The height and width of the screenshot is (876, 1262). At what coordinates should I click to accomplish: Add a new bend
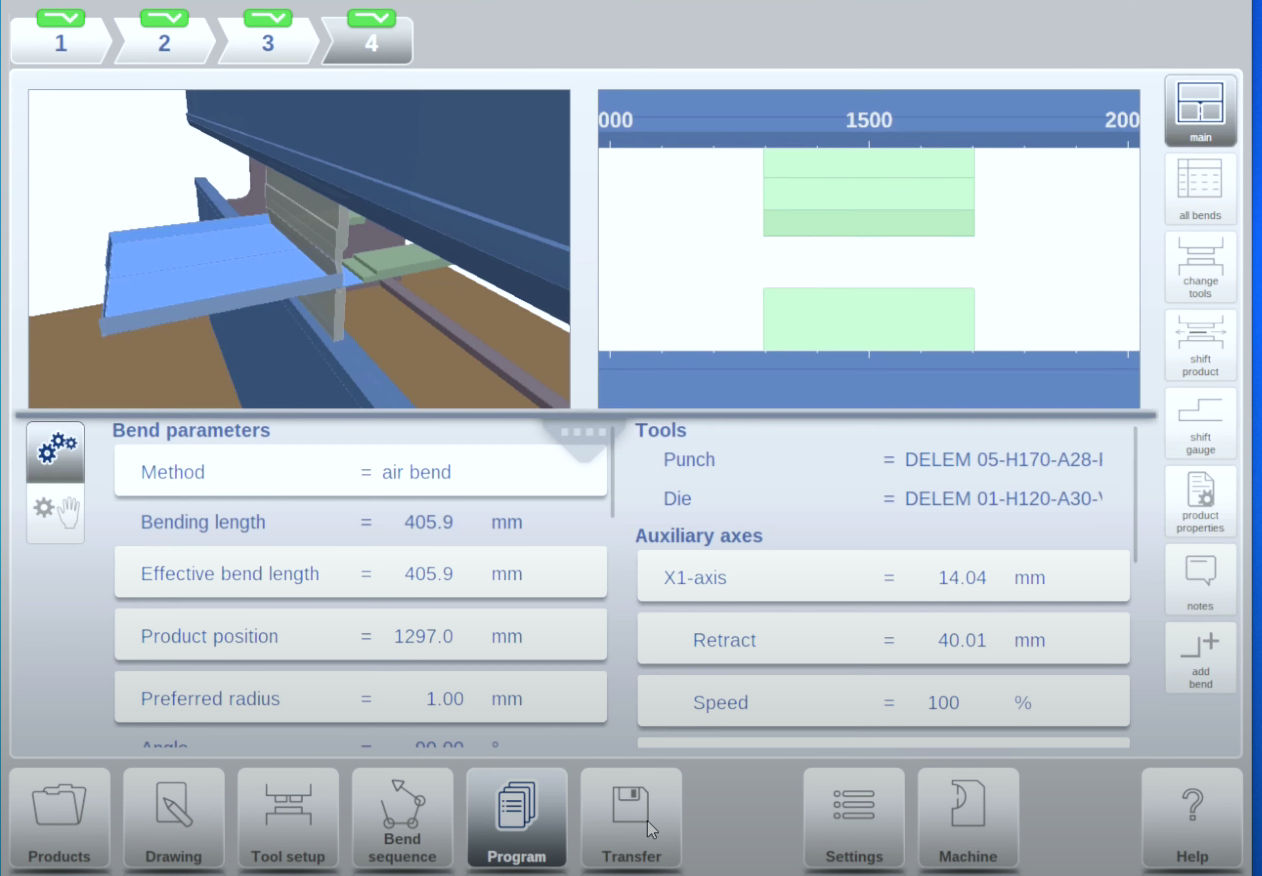(1200, 657)
